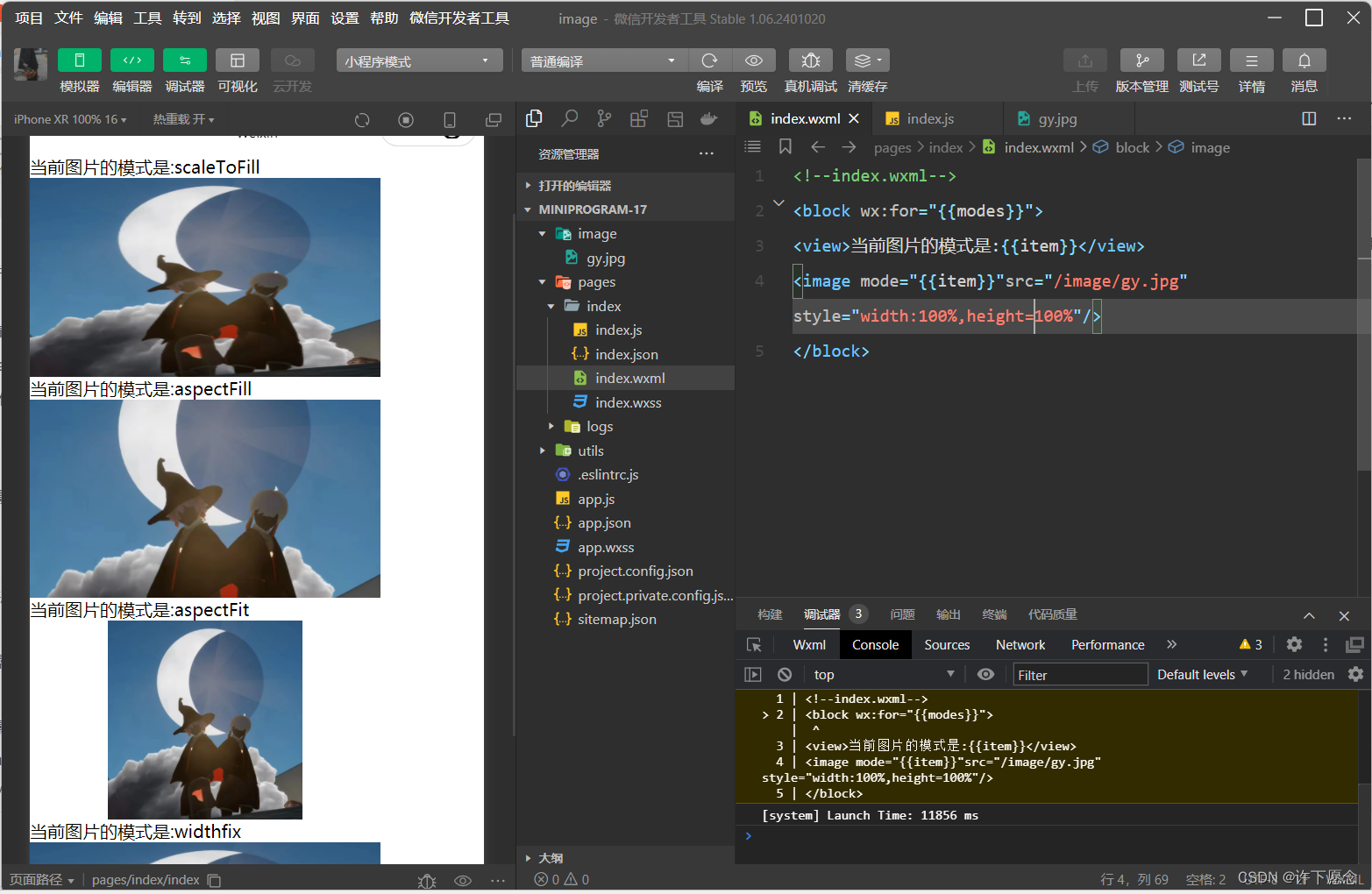Screen dimensions: 1372x894
Task: Open the compile mode dropdown
Action: (x=605, y=60)
